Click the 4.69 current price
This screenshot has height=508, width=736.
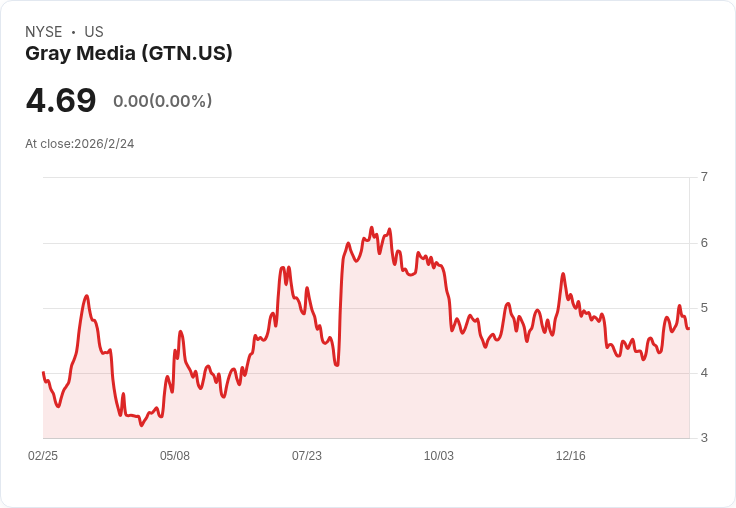coord(61,100)
